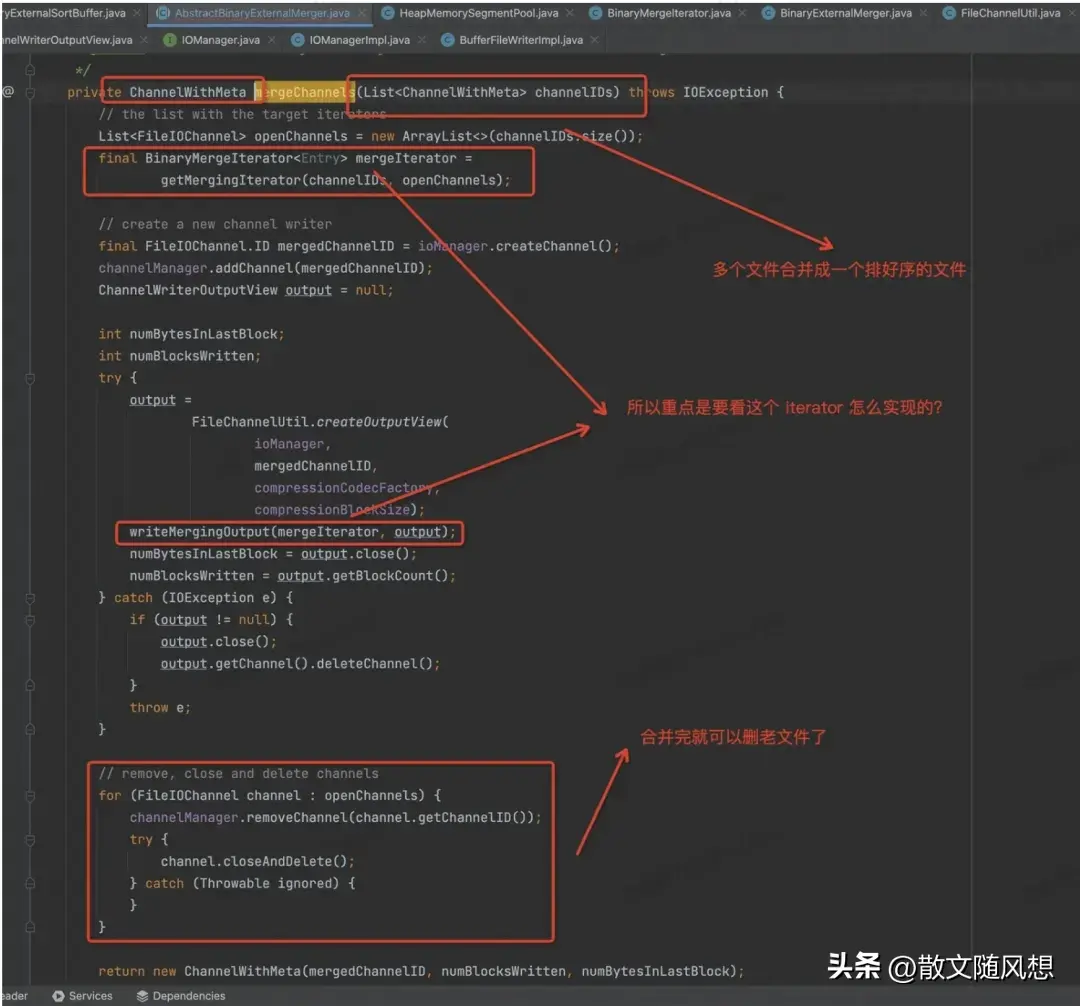Click the '// remove, close and delete channels' comment
The width and height of the screenshot is (1080, 1006).
[238, 773]
